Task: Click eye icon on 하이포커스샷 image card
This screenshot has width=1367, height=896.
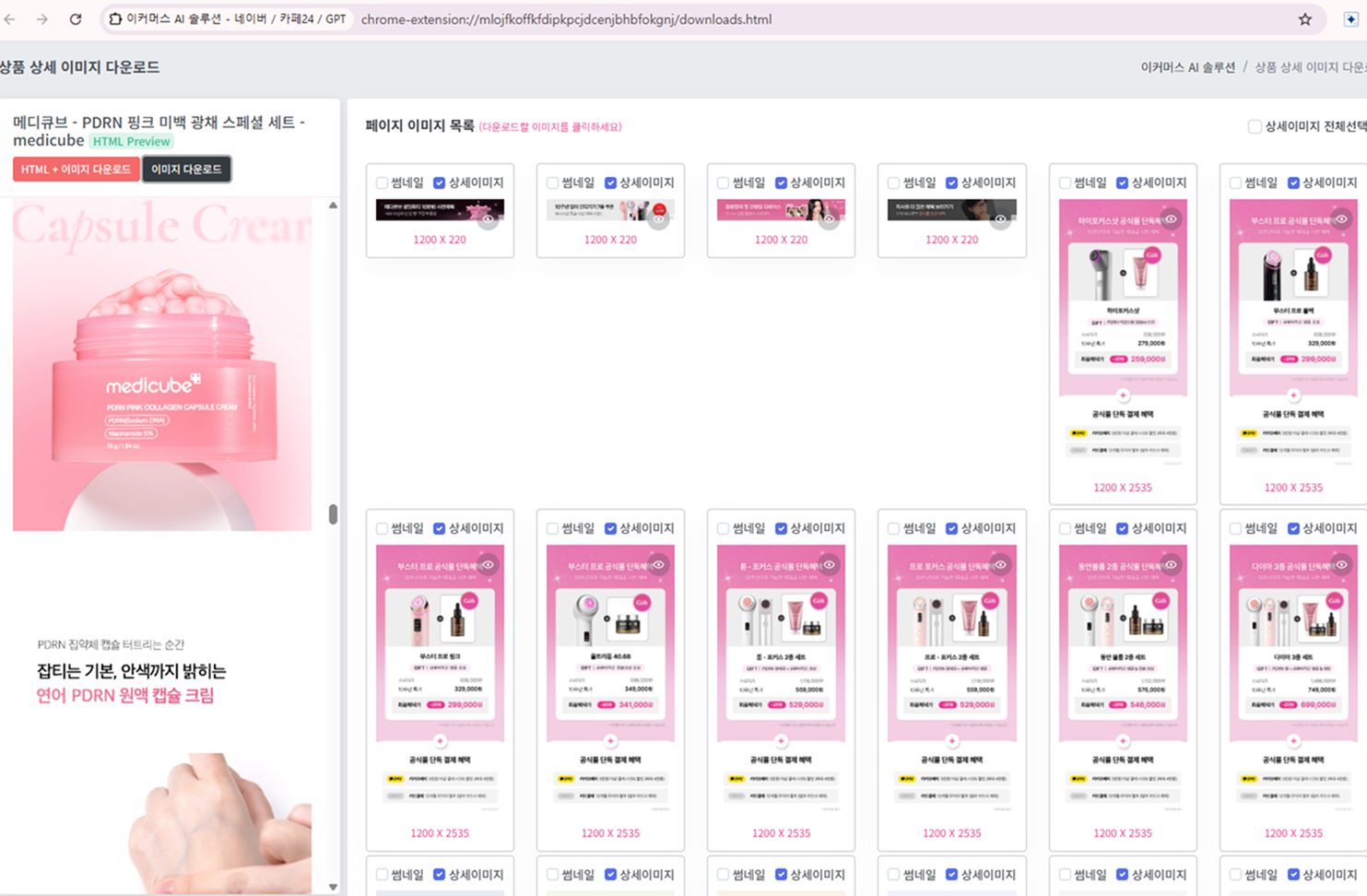Action: [x=1171, y=219]
